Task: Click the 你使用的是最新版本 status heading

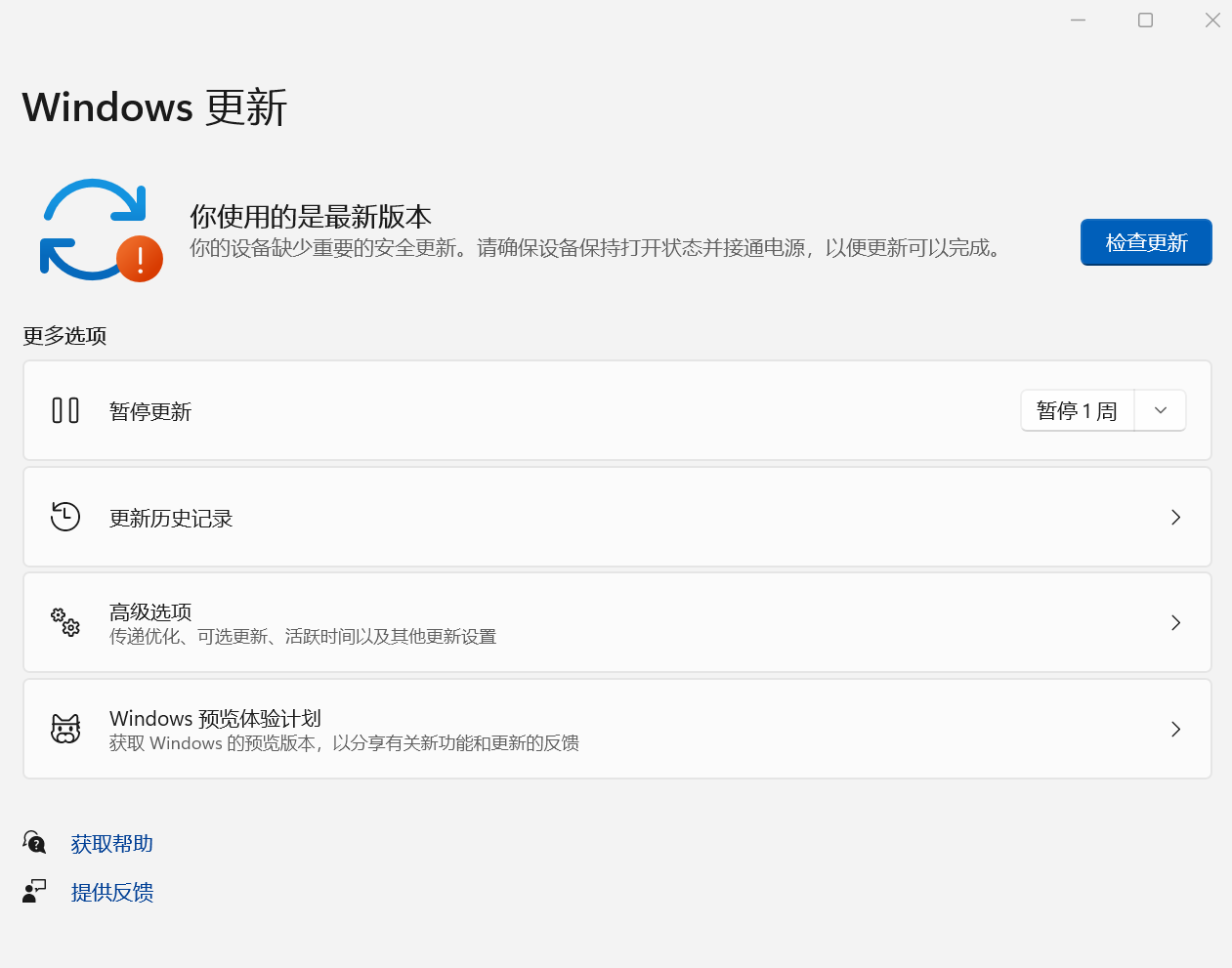Action: point(311,216)
